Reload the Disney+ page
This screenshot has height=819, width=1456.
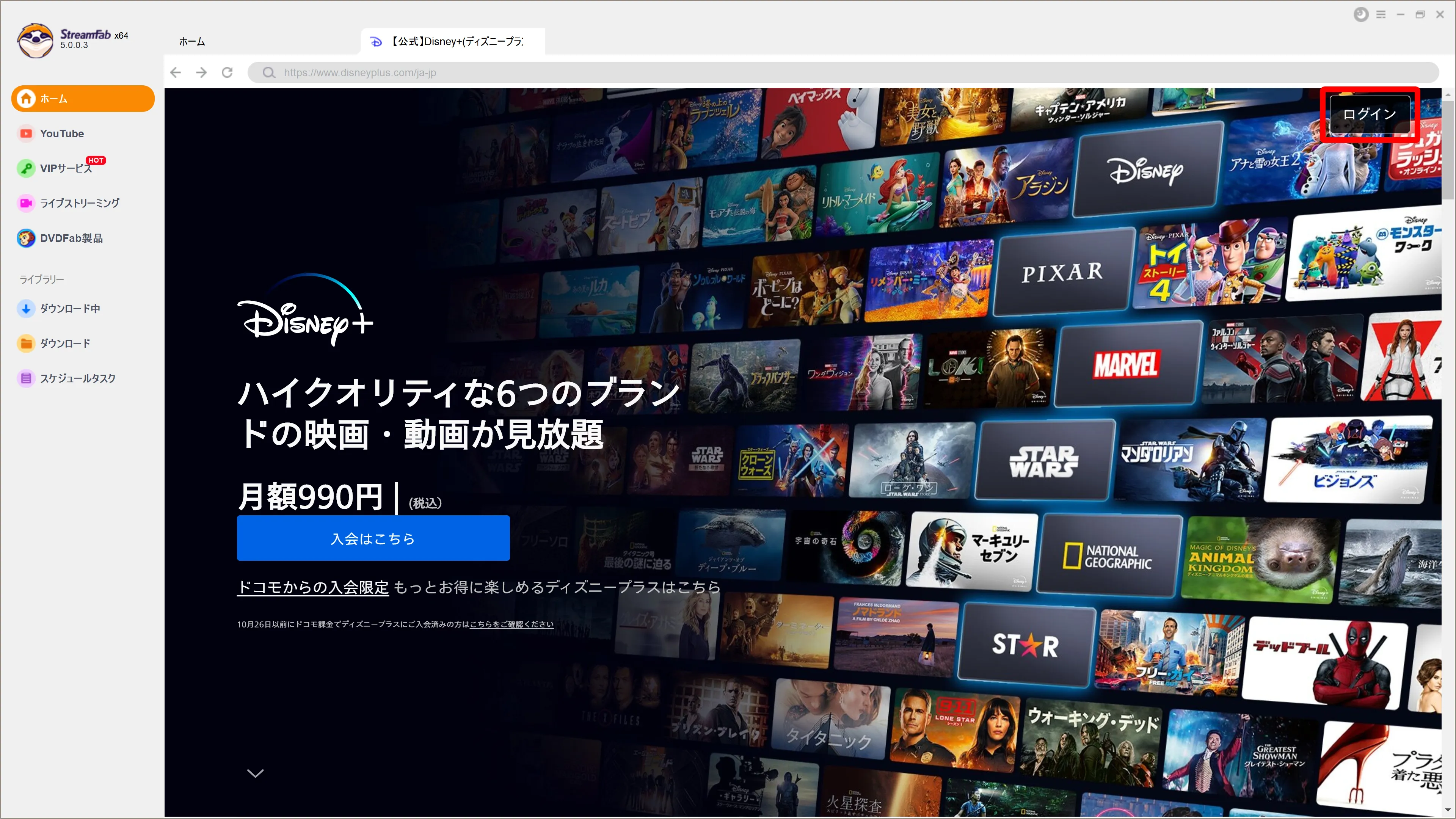227,72
